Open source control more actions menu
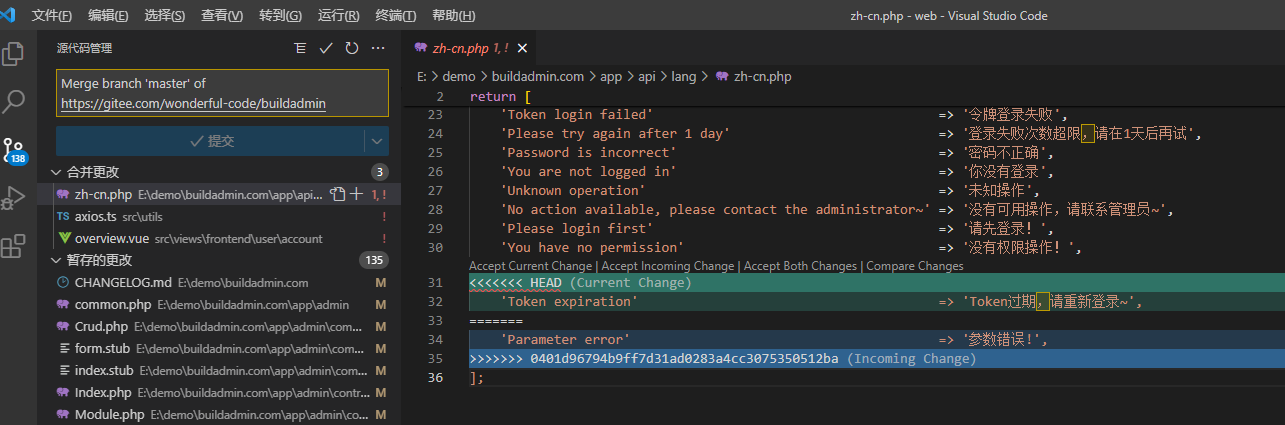The image size is (1285, 425). point(378,48)
